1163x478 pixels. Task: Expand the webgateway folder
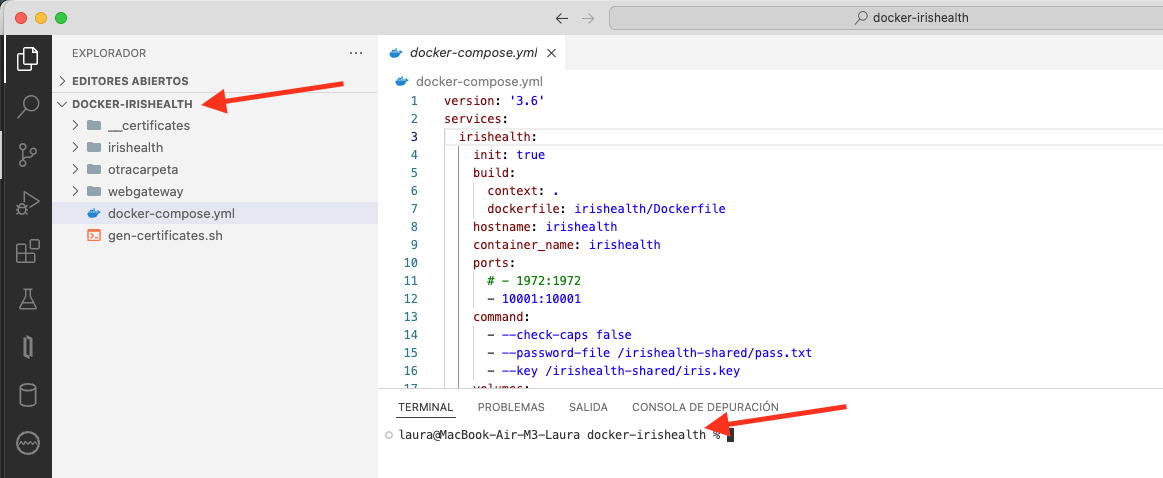coord(145,191)
